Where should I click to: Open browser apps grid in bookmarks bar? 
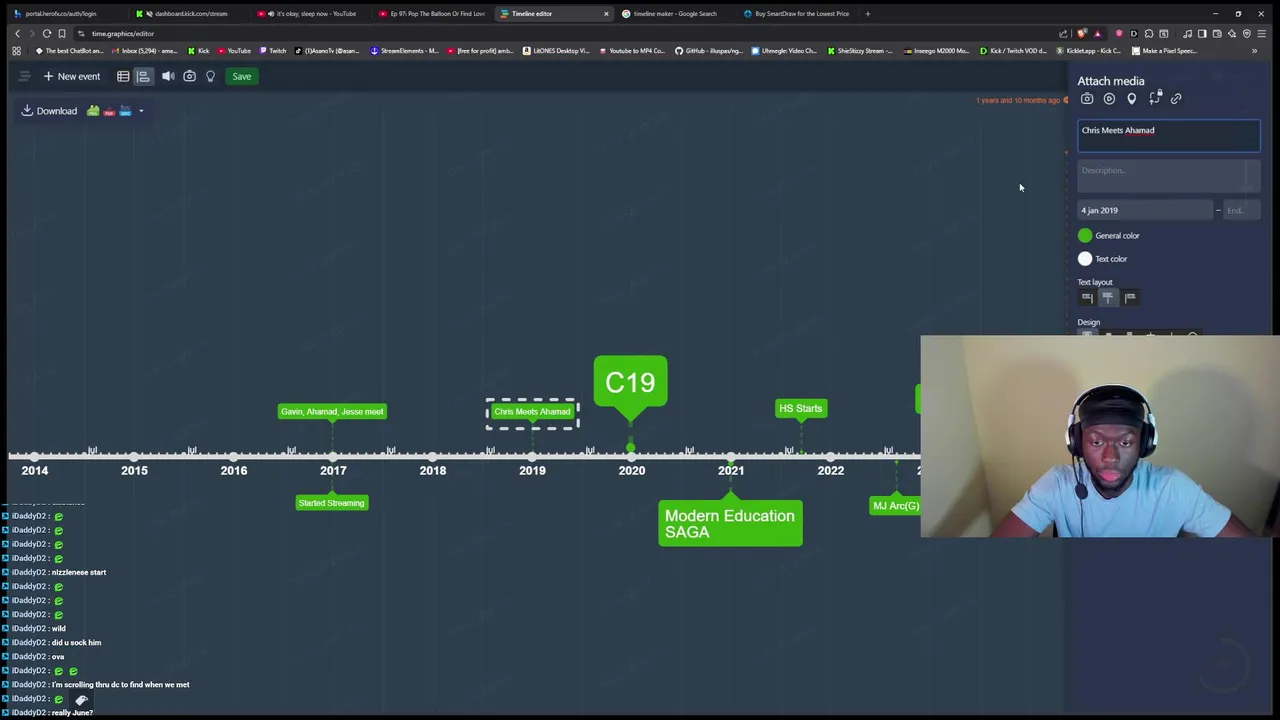16,51
